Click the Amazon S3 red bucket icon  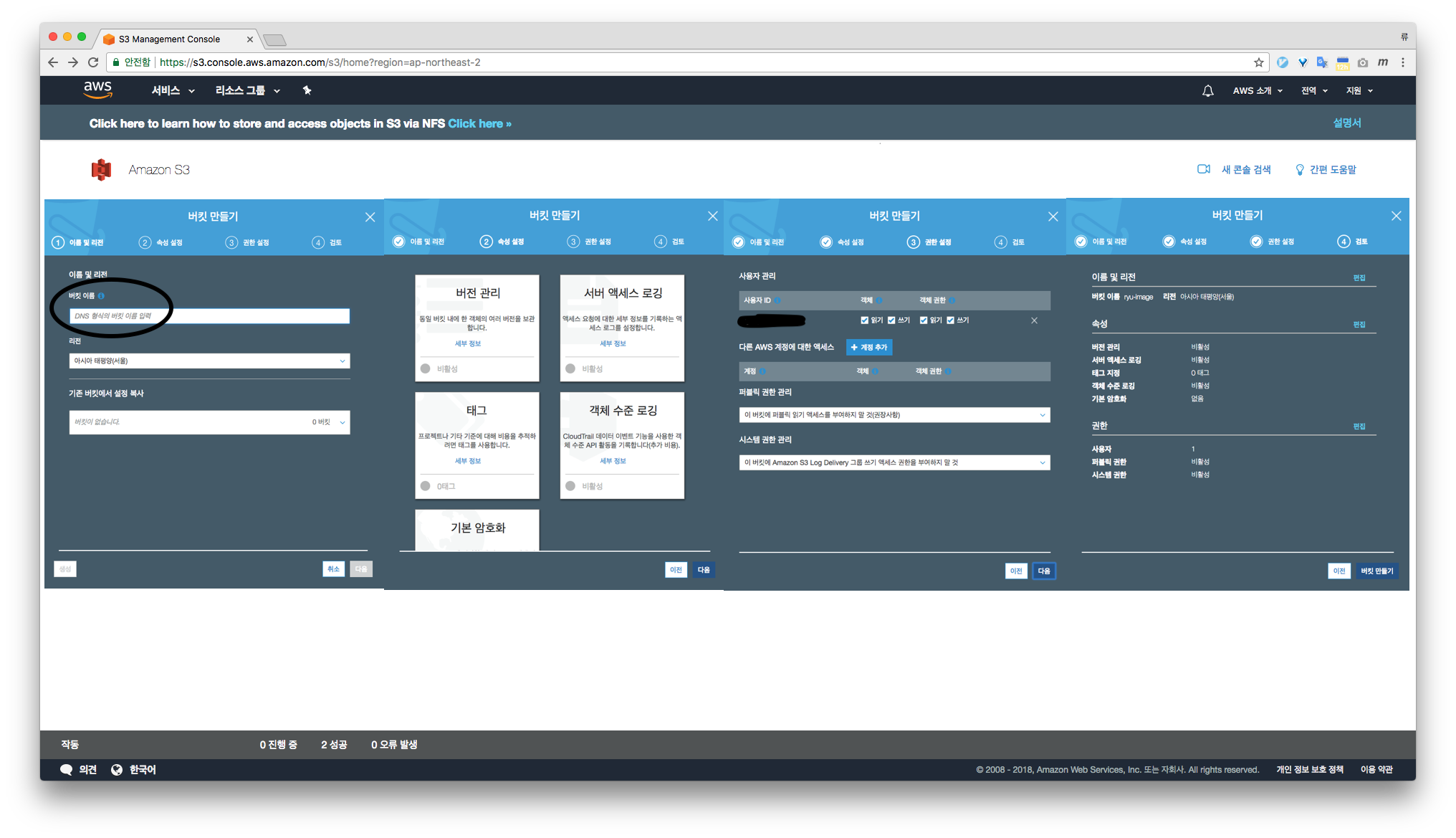point(102,170)
